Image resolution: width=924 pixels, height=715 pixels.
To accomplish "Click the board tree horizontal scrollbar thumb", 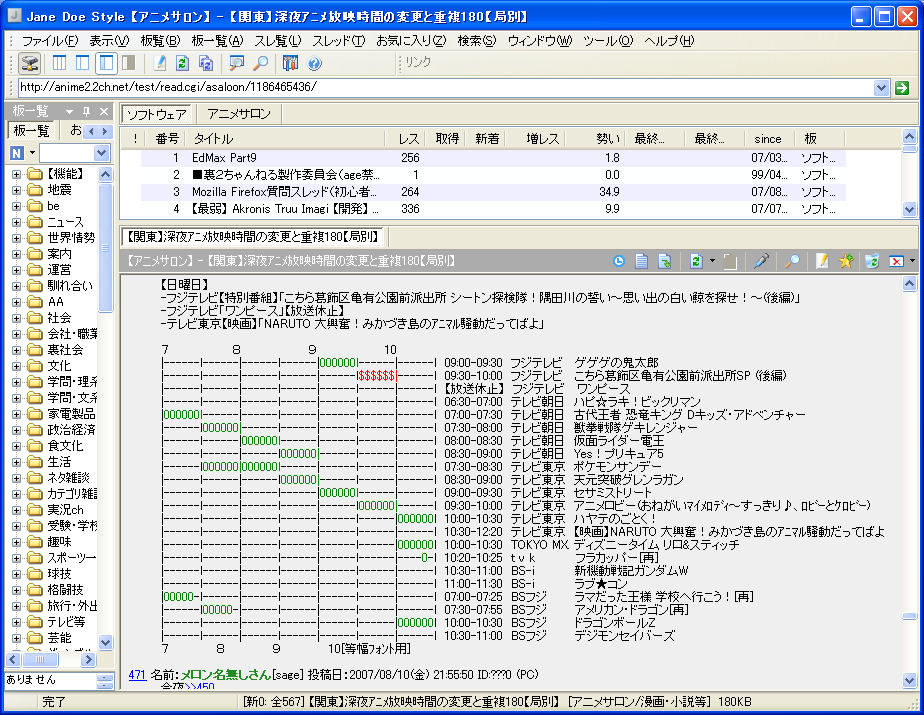I will click(x=40, y=660).
